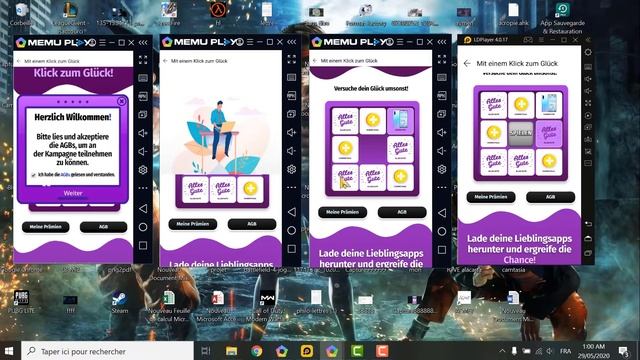Viewport: 640px width, 360px height.
Task: Open hamburger menu on 'Versuche dein Glück' MEmu
Action: pos(400,42)
